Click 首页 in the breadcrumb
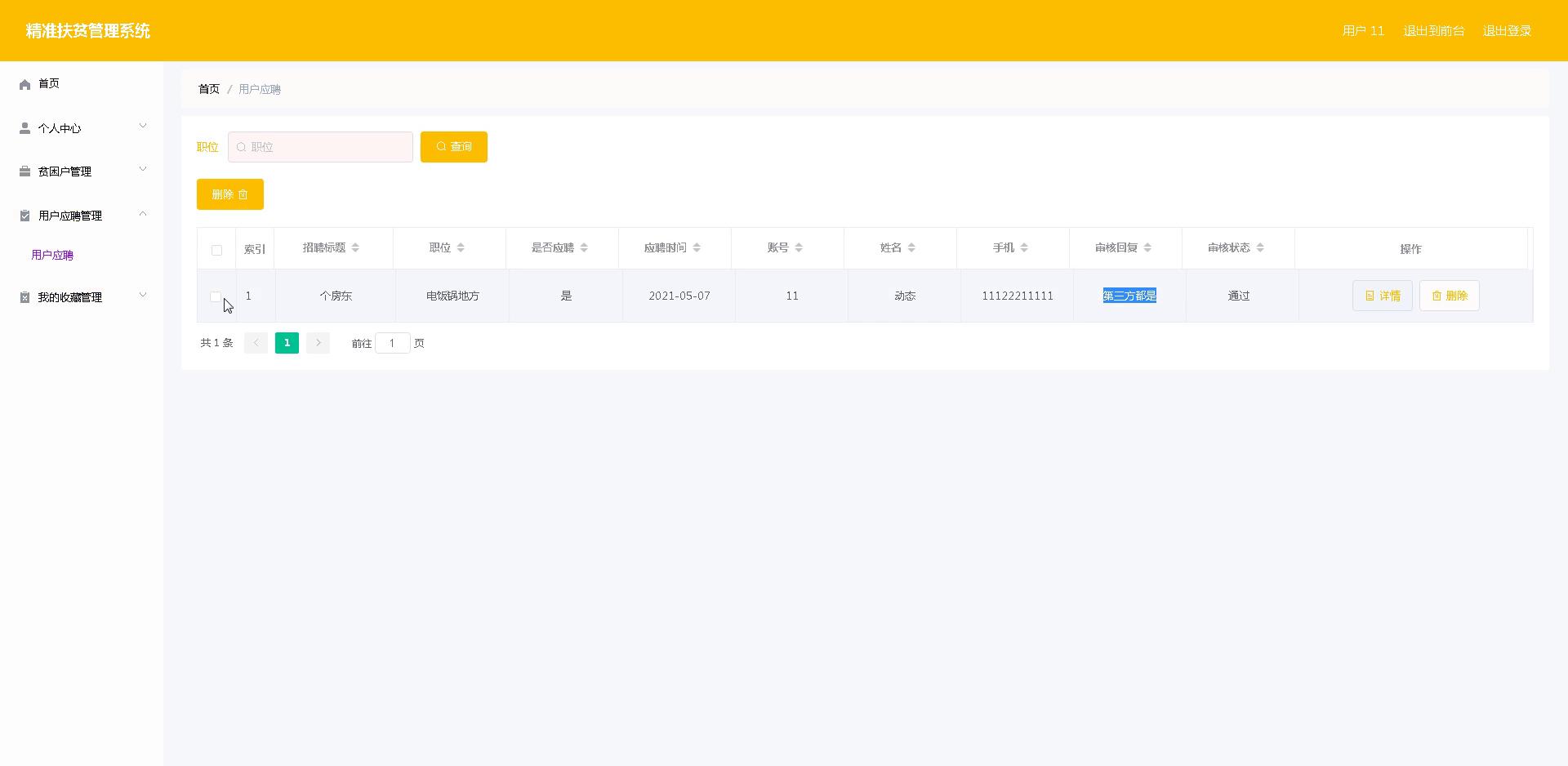 [x=209, y=89]
